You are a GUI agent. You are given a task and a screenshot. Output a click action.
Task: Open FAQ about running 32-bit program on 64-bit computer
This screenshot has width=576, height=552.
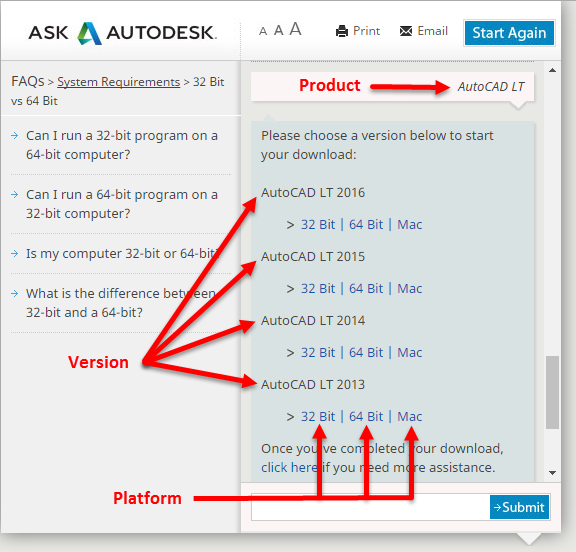coord(122,145)
